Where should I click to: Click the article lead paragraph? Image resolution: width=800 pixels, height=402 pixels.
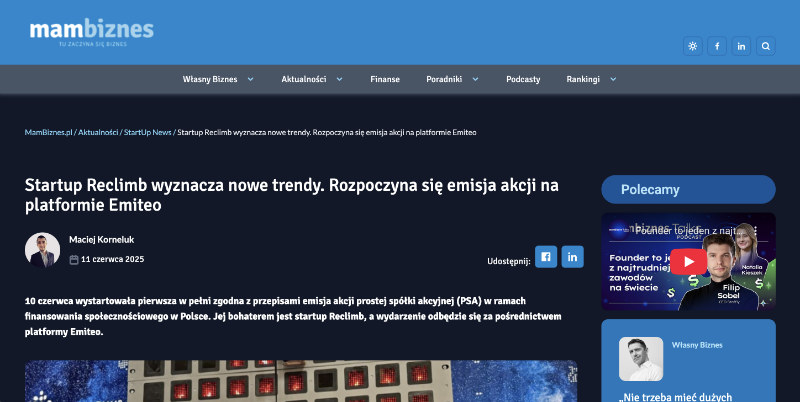(293, 316)
